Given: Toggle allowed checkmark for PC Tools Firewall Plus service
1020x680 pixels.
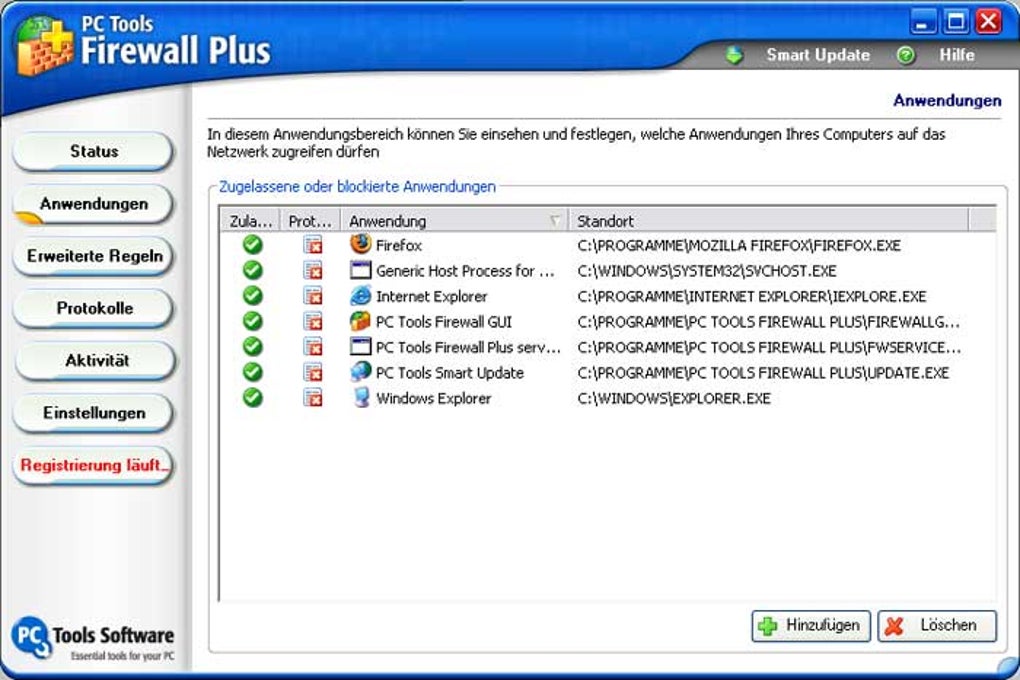Looking at the screenshot, I should pyautogui.click(x=252, y=346).
